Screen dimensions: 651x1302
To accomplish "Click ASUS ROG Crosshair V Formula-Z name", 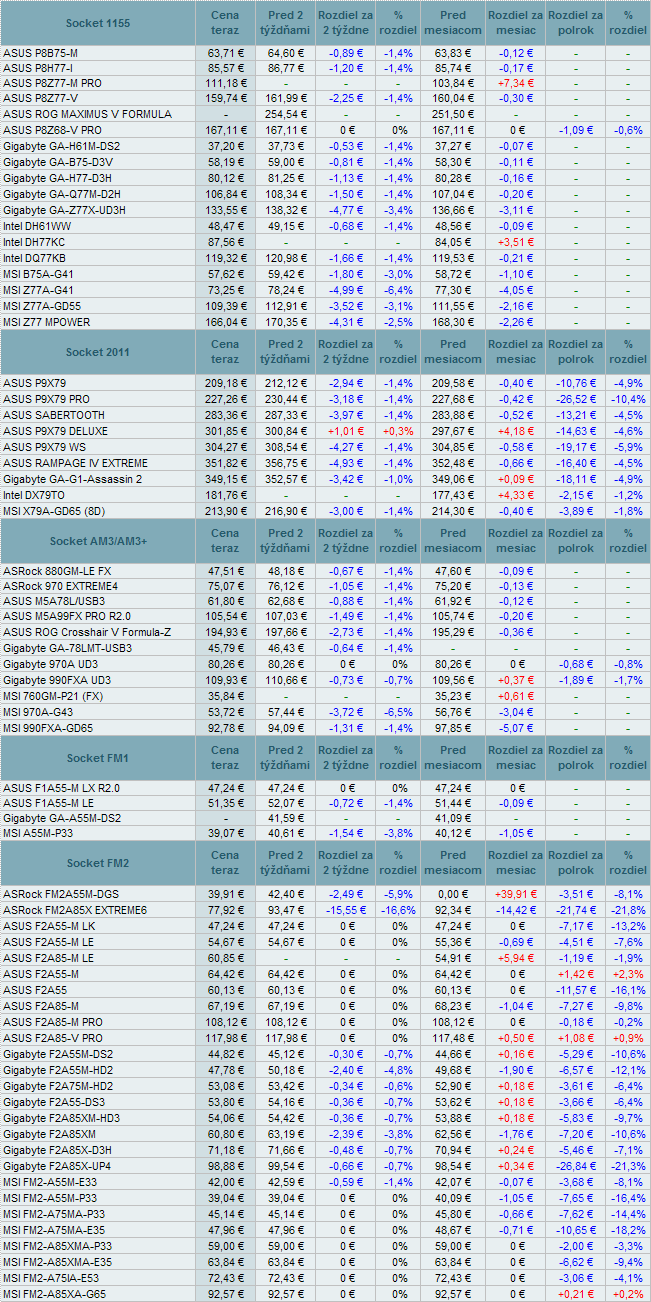I will point(86,632).
